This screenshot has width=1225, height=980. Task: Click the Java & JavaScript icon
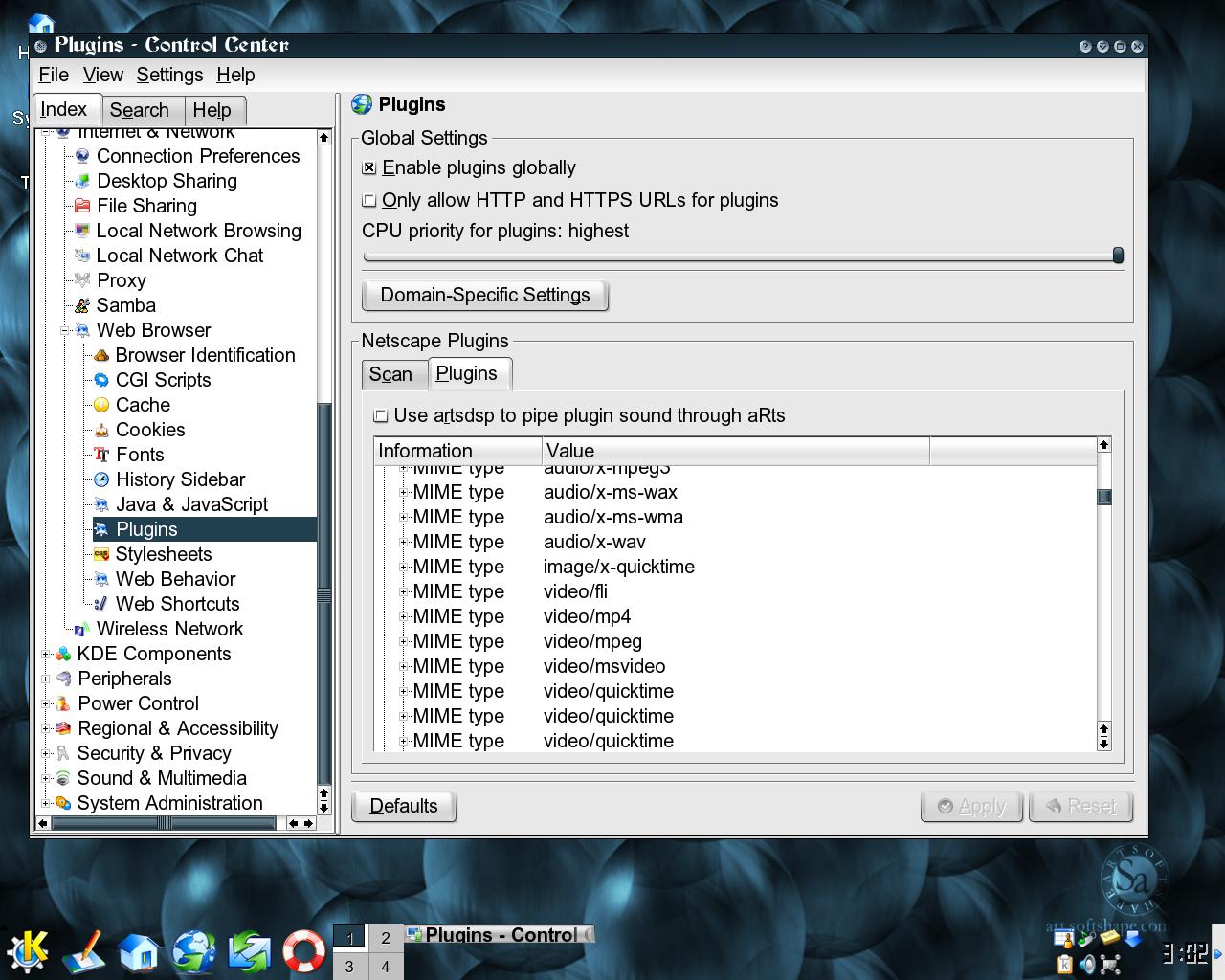pos(101,504)
